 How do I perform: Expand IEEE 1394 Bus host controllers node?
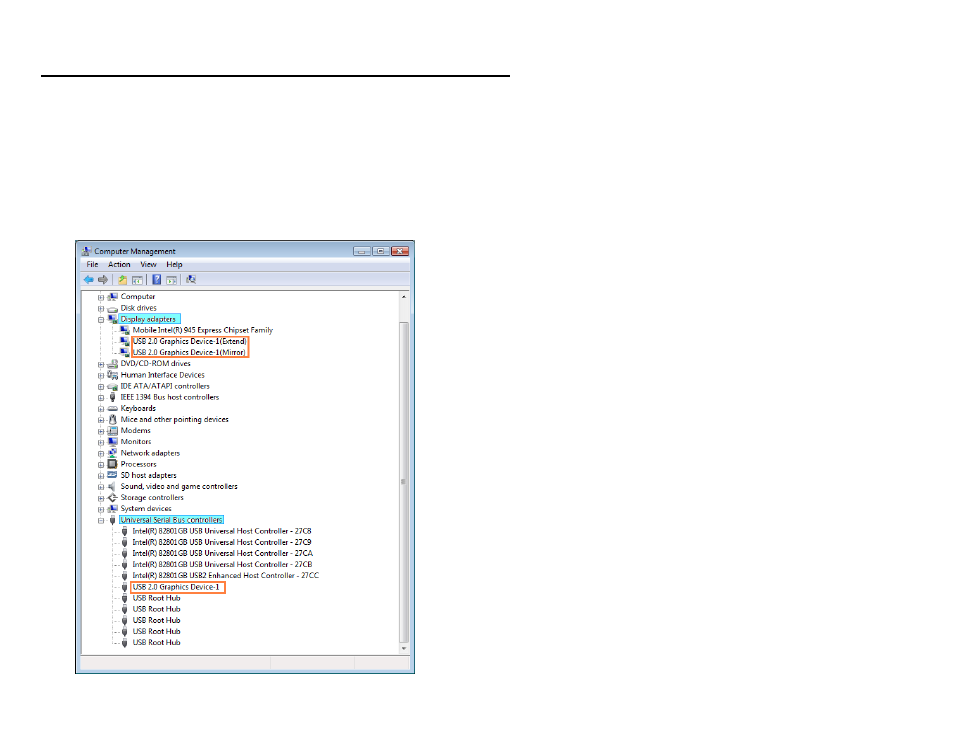pyautogui.click(x=101, y=398)
